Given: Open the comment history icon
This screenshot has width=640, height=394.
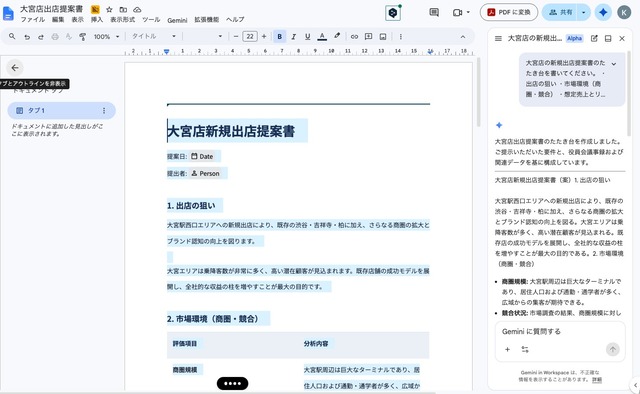Looking at the screenshot, I should click(x=434, y=12).
